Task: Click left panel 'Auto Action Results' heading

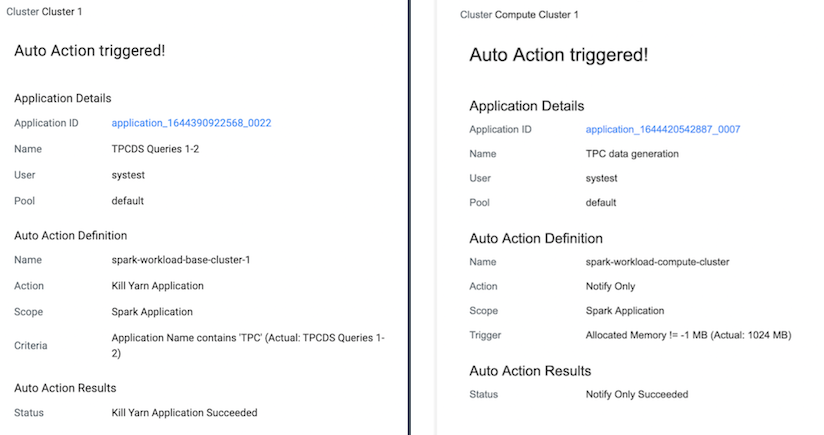Action: pyautogui.click(x=65, y=388)
